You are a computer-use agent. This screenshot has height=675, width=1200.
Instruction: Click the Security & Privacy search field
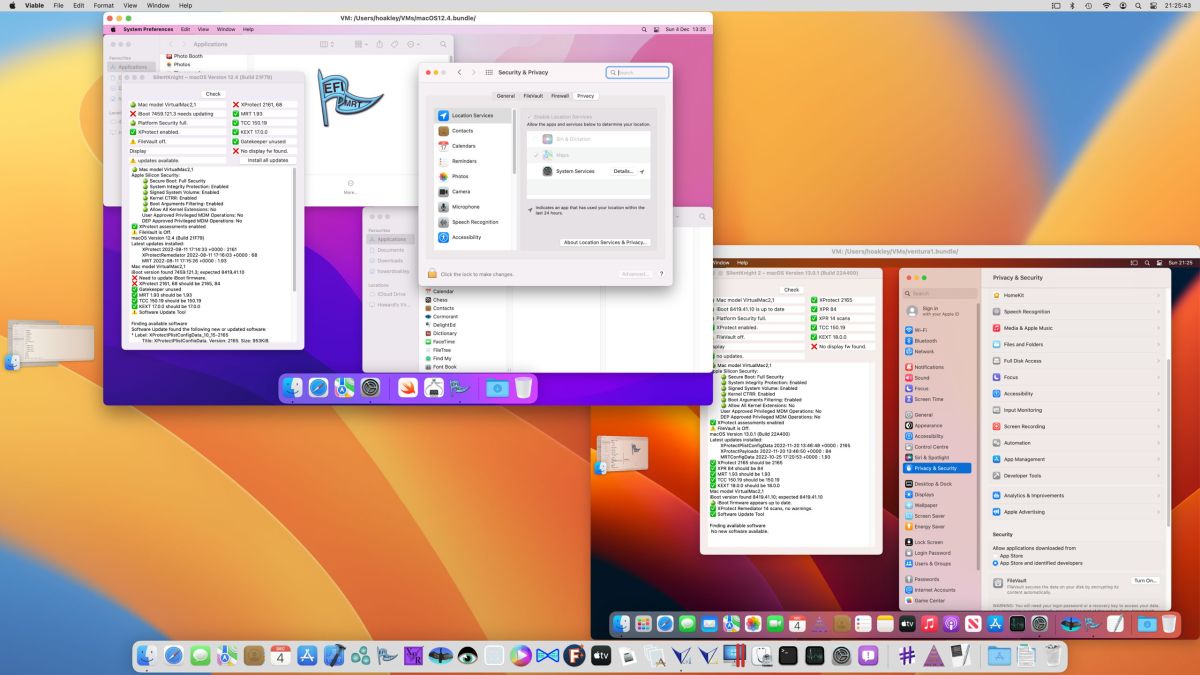(x=638, y=72)
